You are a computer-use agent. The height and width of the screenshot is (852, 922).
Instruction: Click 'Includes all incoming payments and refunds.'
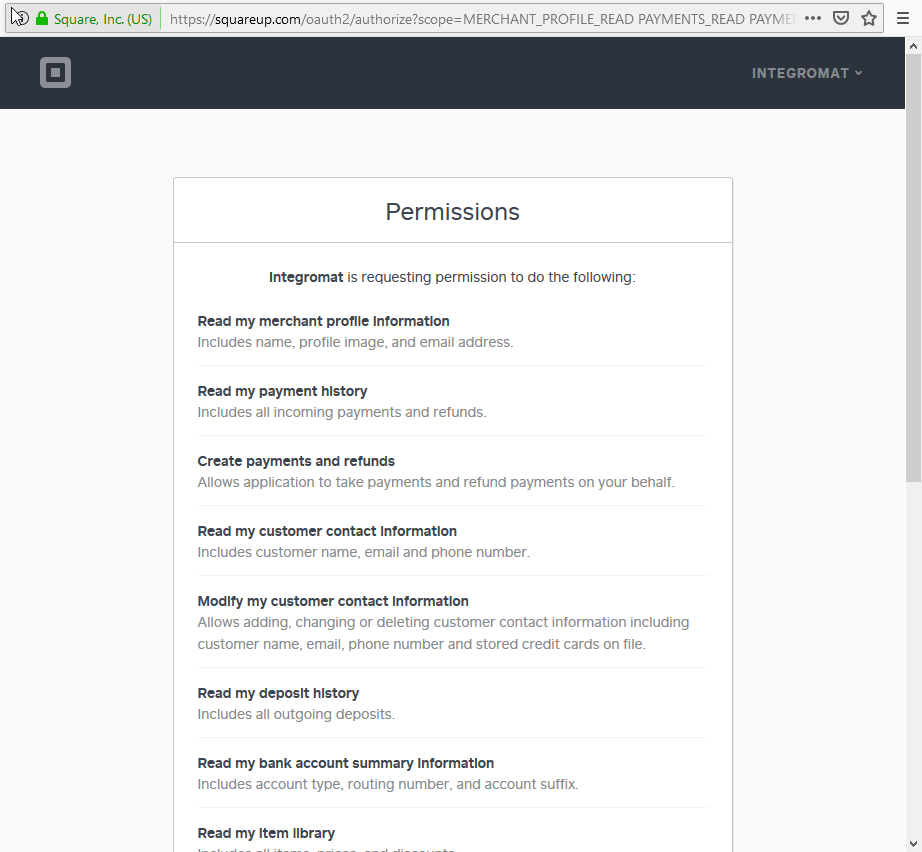point(342,412)
